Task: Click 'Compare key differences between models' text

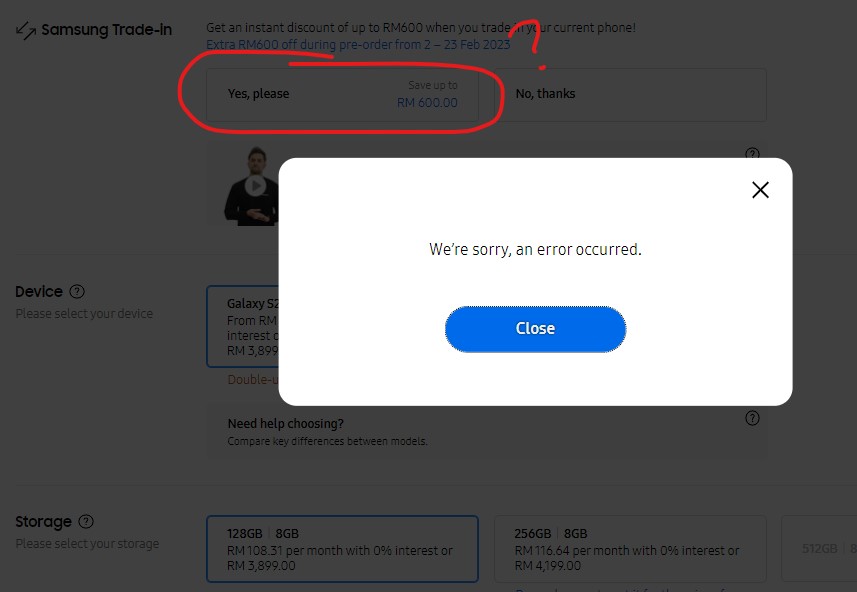Action: coord(327,441)
